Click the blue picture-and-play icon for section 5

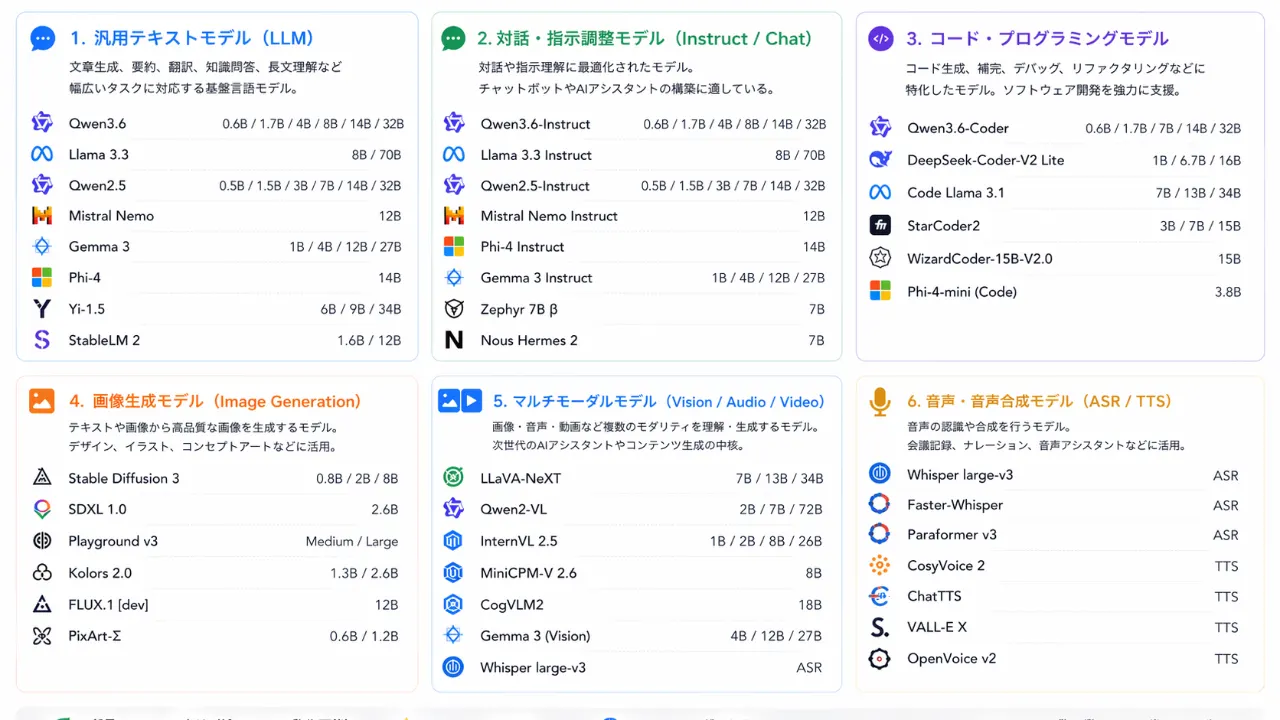(460, 400)
